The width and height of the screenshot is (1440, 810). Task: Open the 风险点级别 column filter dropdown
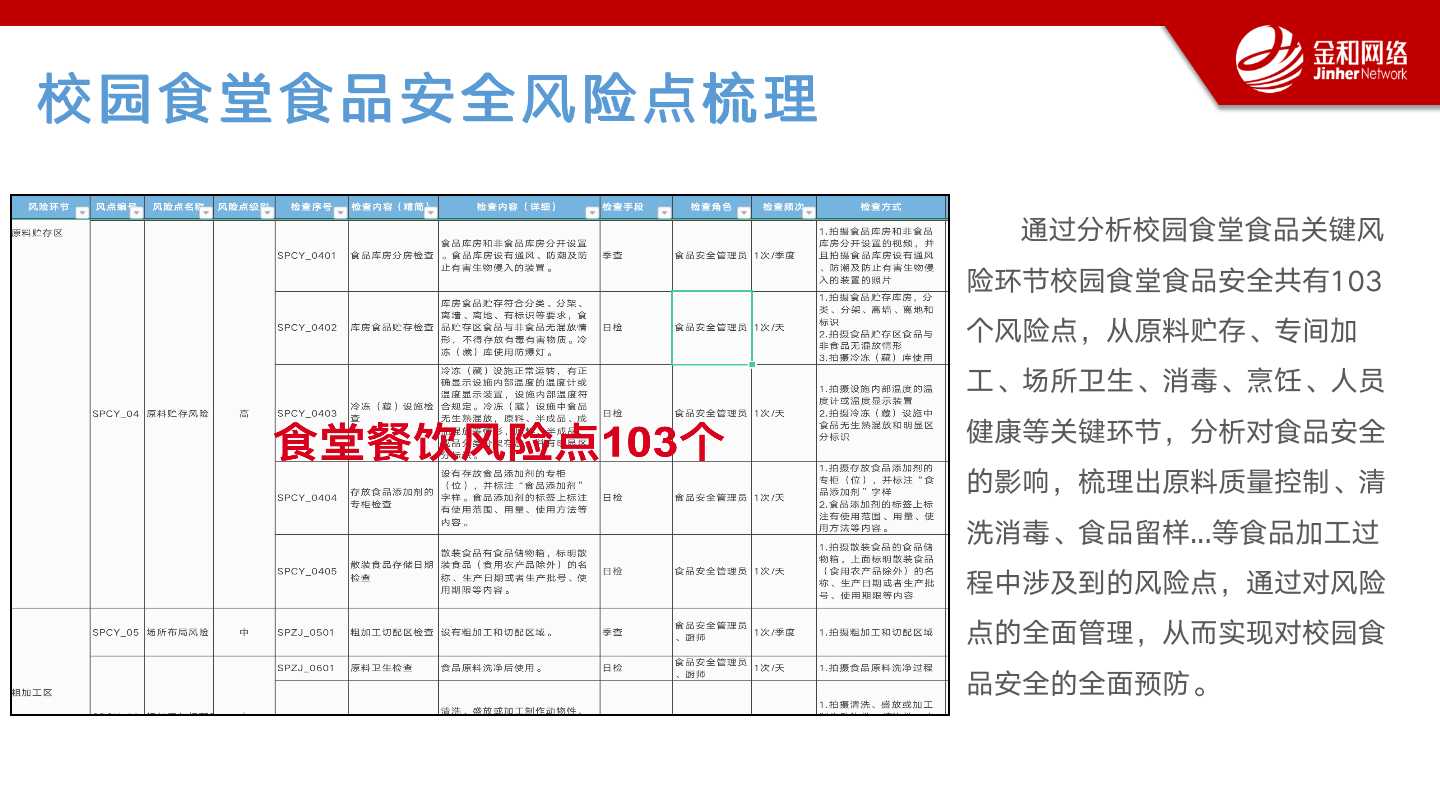(266, 212)
